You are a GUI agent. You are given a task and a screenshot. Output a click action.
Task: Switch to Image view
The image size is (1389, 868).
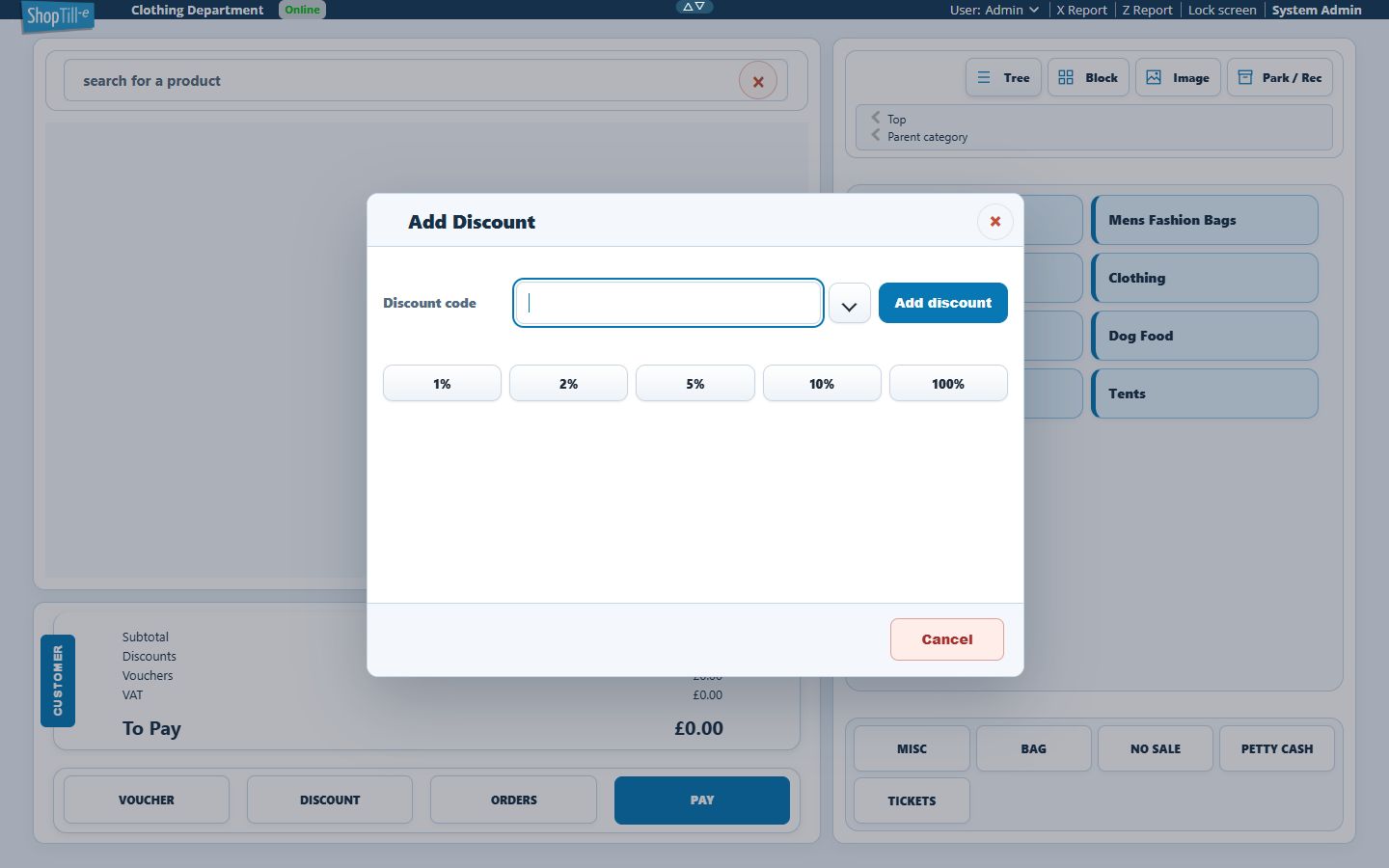pos(1178,78)
